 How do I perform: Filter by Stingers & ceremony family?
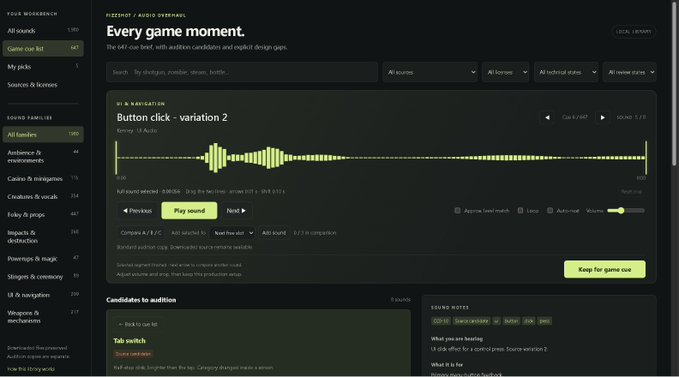[x=43, y=277]
